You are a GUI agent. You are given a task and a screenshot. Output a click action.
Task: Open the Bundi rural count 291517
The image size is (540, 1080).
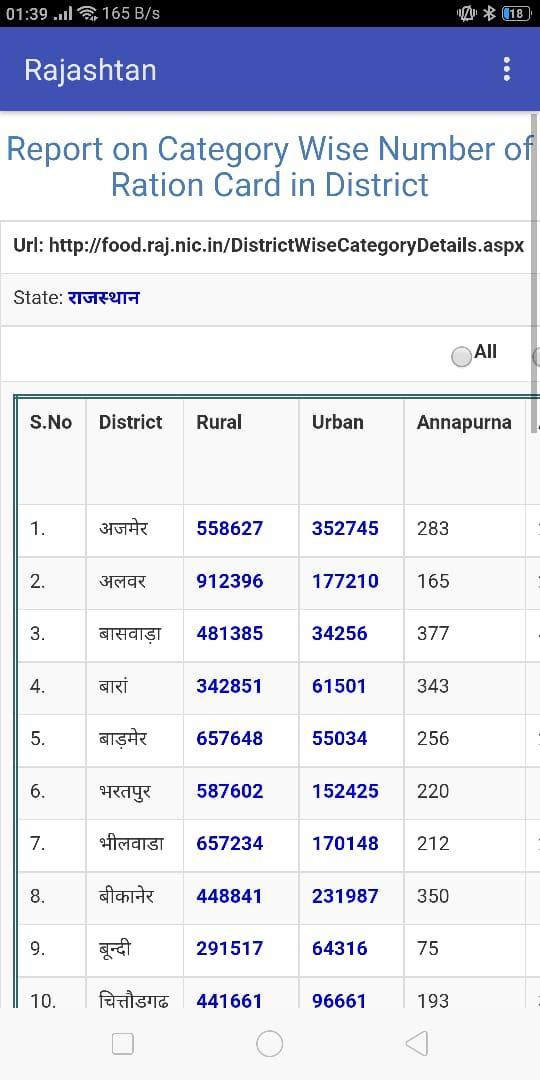(x=229, y=948)
